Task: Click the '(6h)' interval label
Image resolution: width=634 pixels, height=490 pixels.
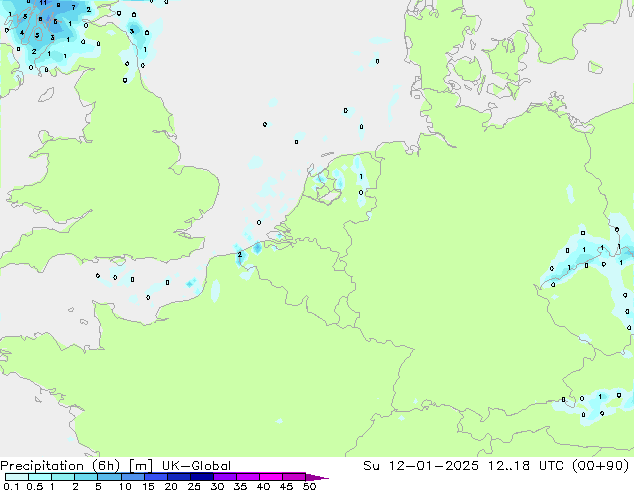Action: (106, 466)
